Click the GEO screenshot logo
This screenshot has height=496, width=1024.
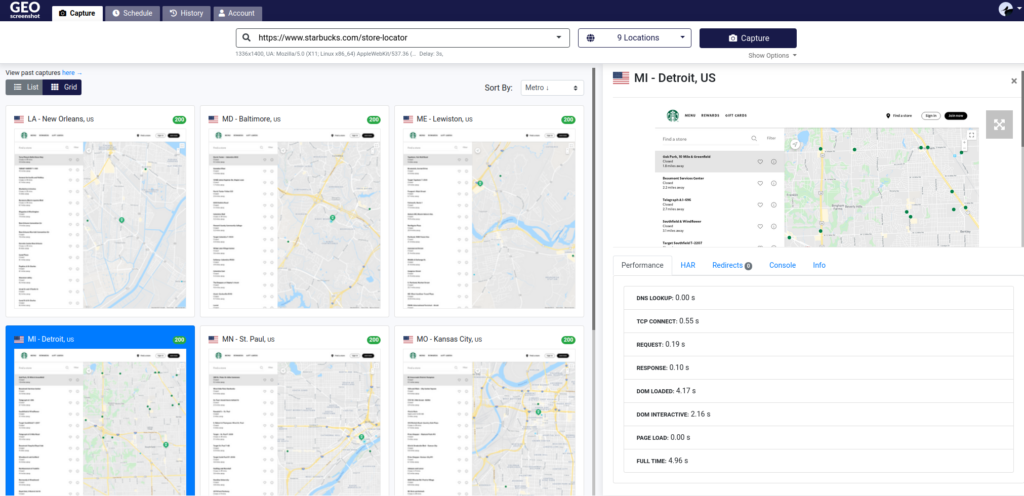25,10
